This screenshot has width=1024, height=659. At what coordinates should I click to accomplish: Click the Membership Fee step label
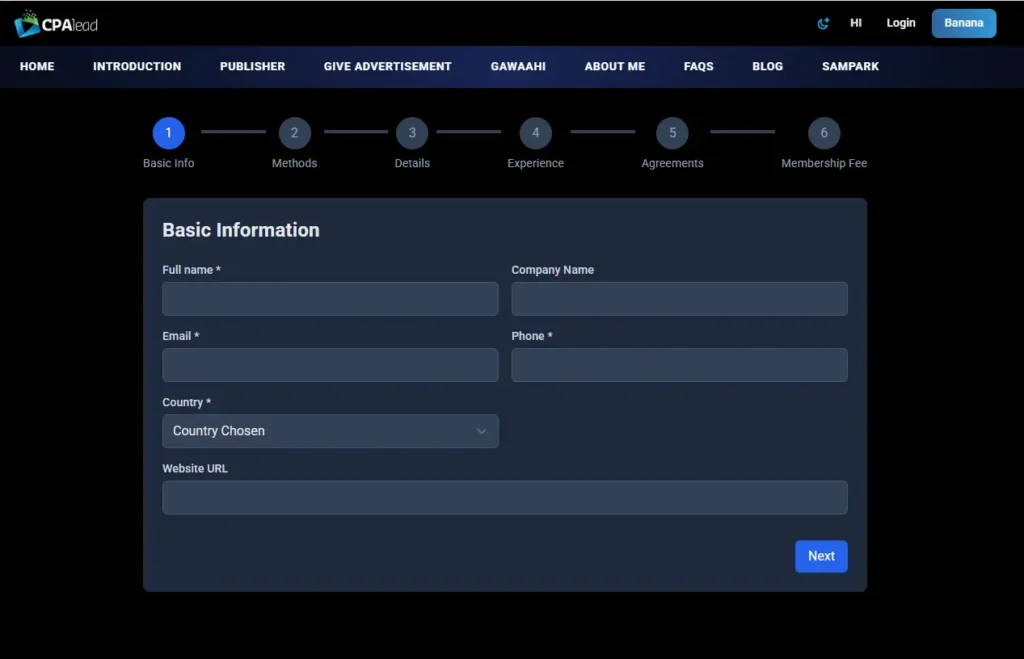pos(824,163)
